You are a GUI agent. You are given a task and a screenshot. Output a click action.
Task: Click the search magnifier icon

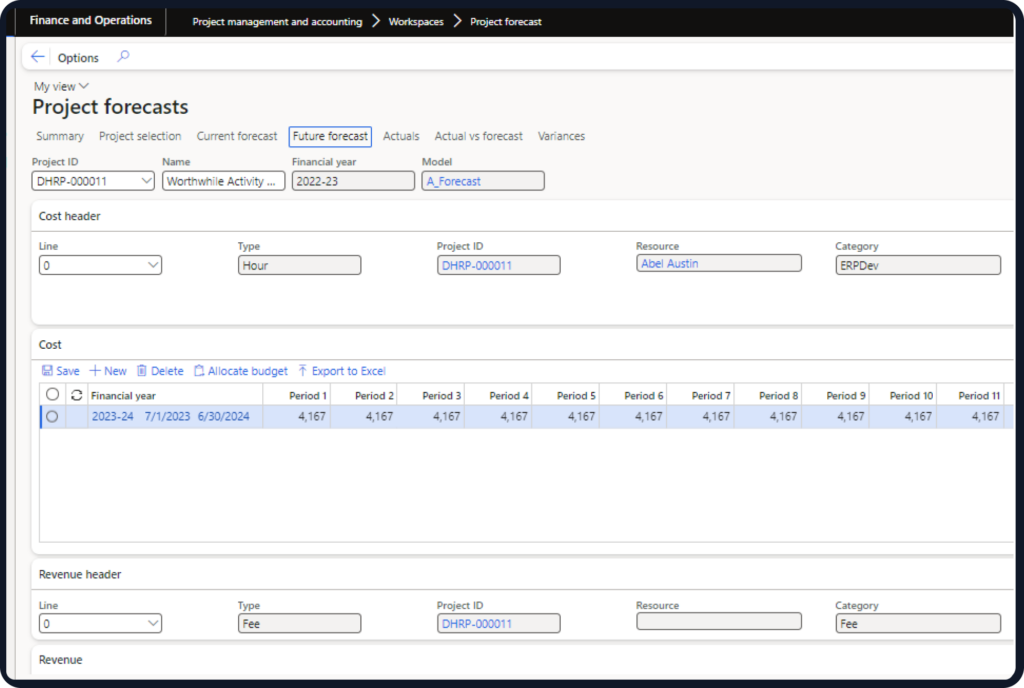(123, 57)
